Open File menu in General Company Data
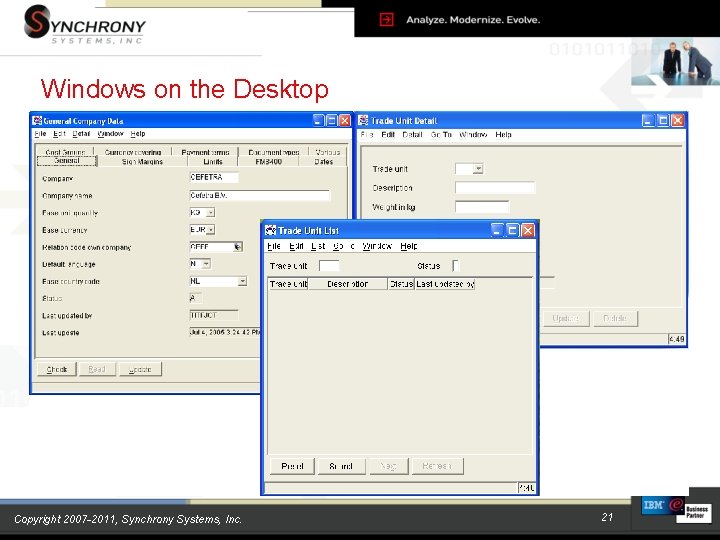Viewport: 720px width, 540px height. tap(40, 134)
